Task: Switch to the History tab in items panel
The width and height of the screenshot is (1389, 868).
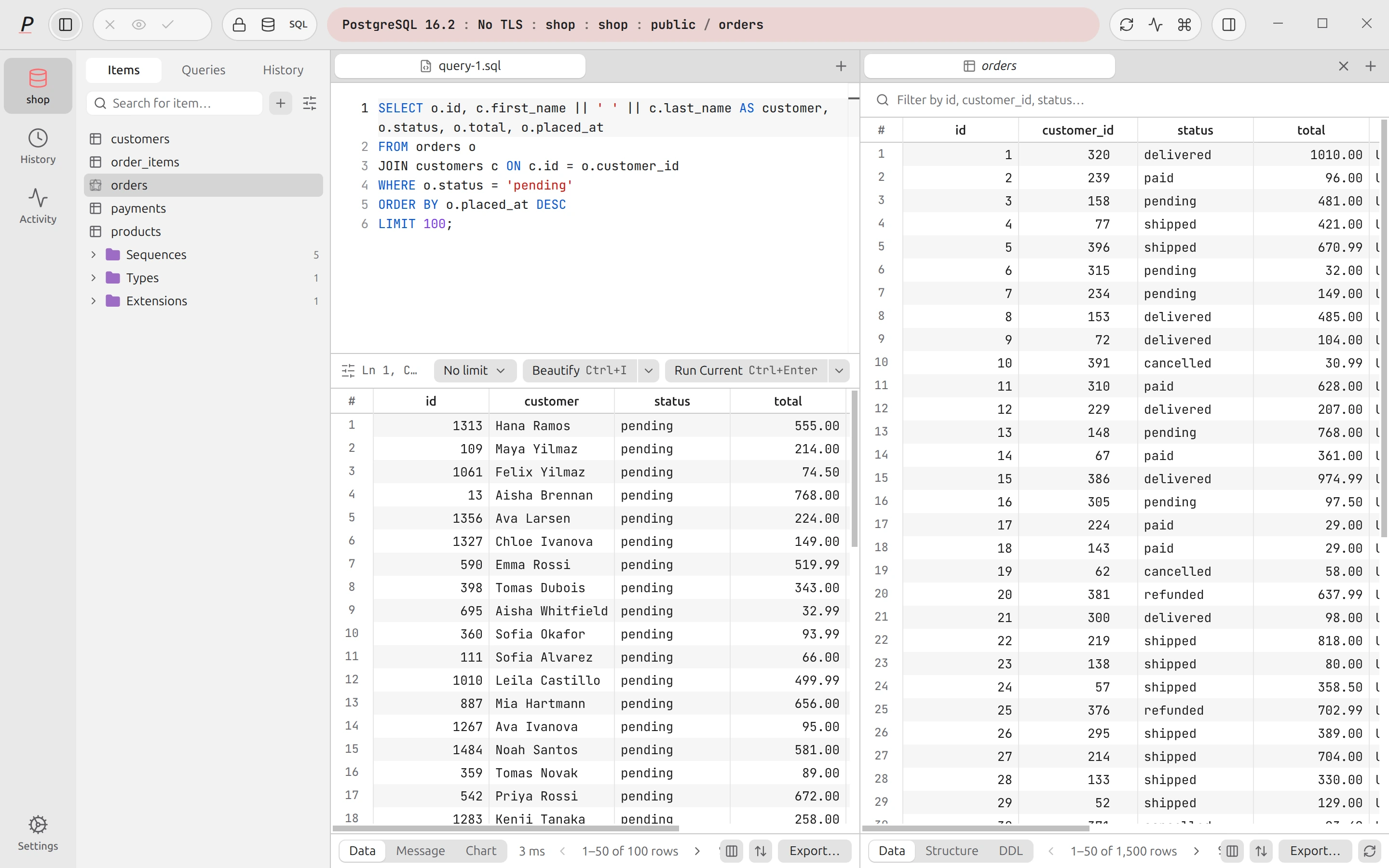Action: pyautogui.click(x=283, y=70)
